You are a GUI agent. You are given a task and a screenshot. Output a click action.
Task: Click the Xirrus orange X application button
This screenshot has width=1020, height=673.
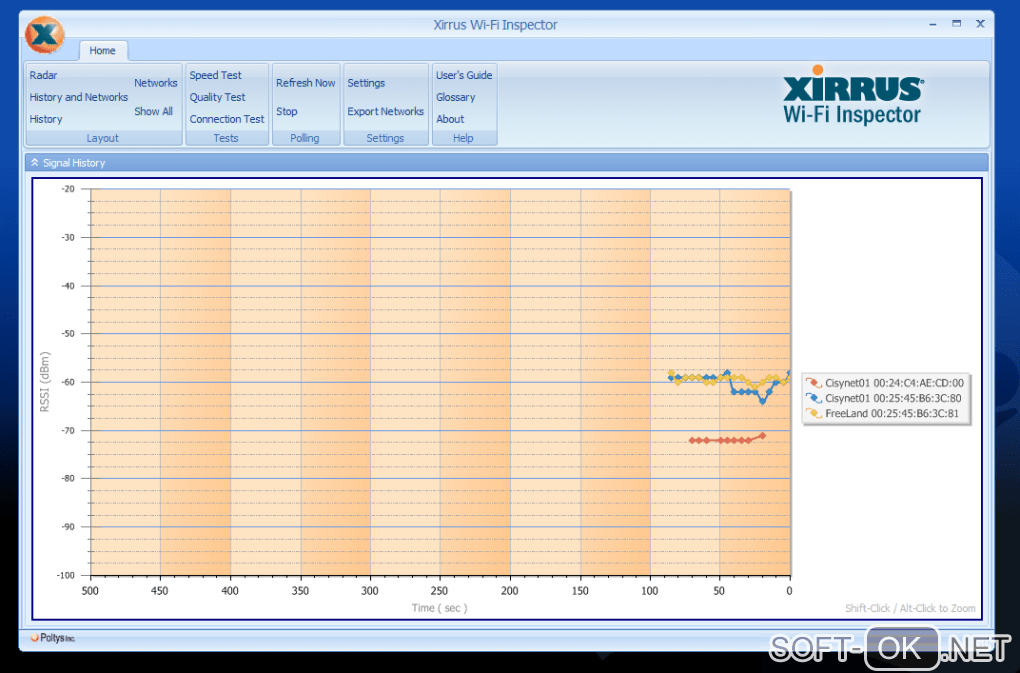[45, 34]
